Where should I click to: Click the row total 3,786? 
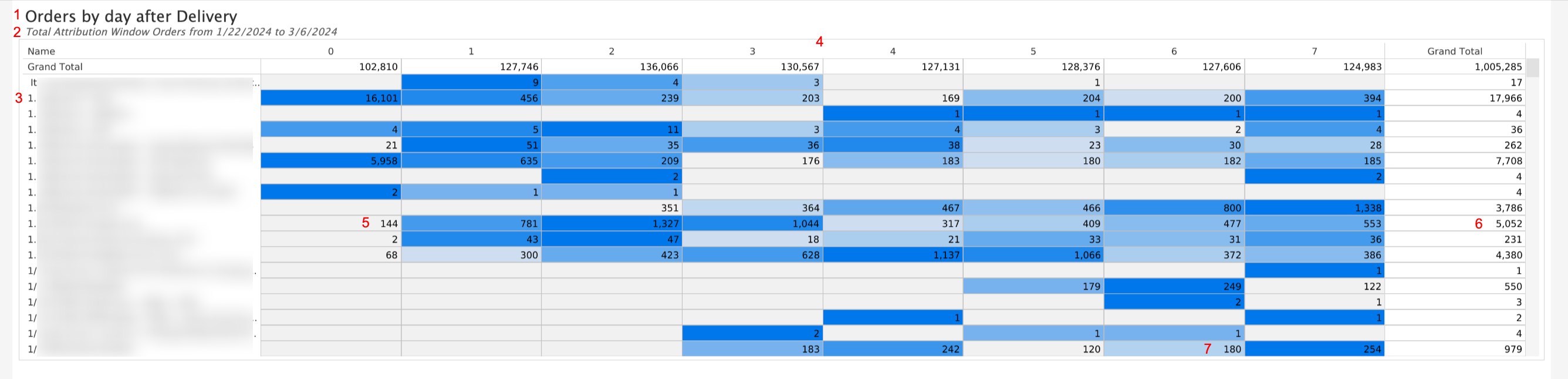point(1455,208)
